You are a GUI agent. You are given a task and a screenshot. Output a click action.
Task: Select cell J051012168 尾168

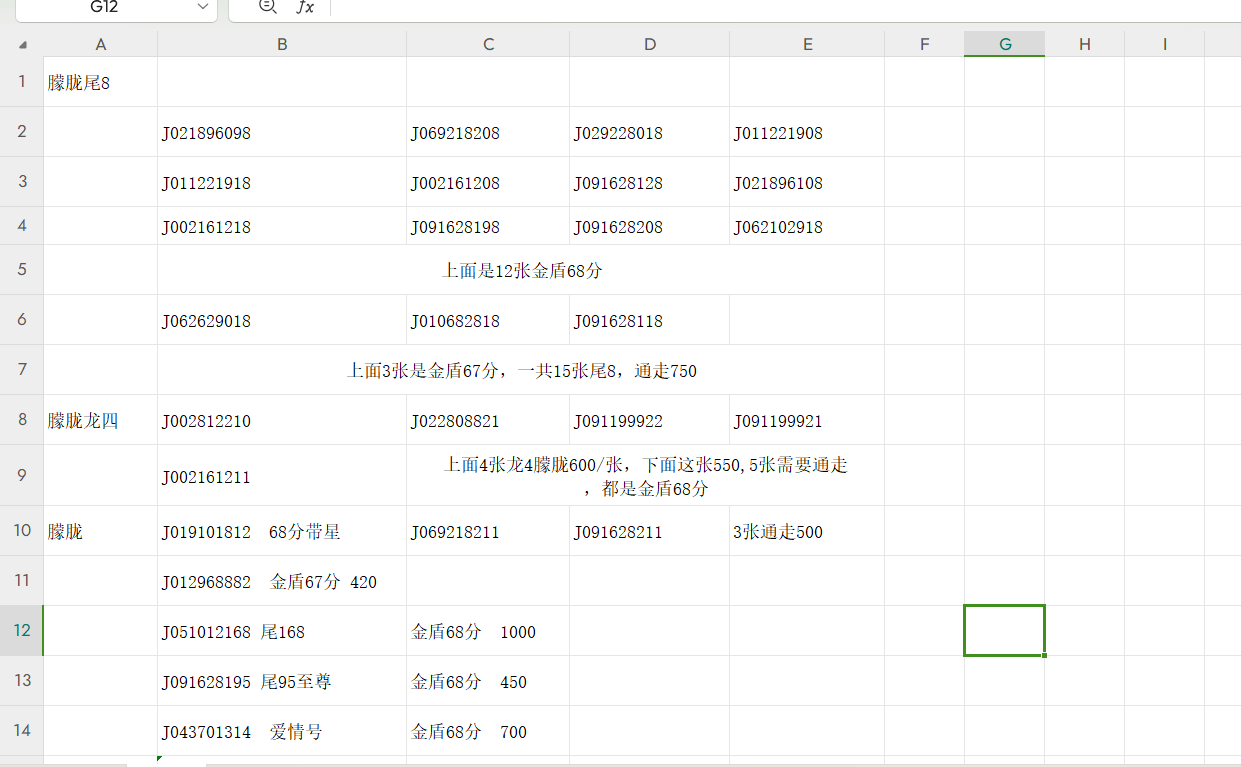pos(282,632)
